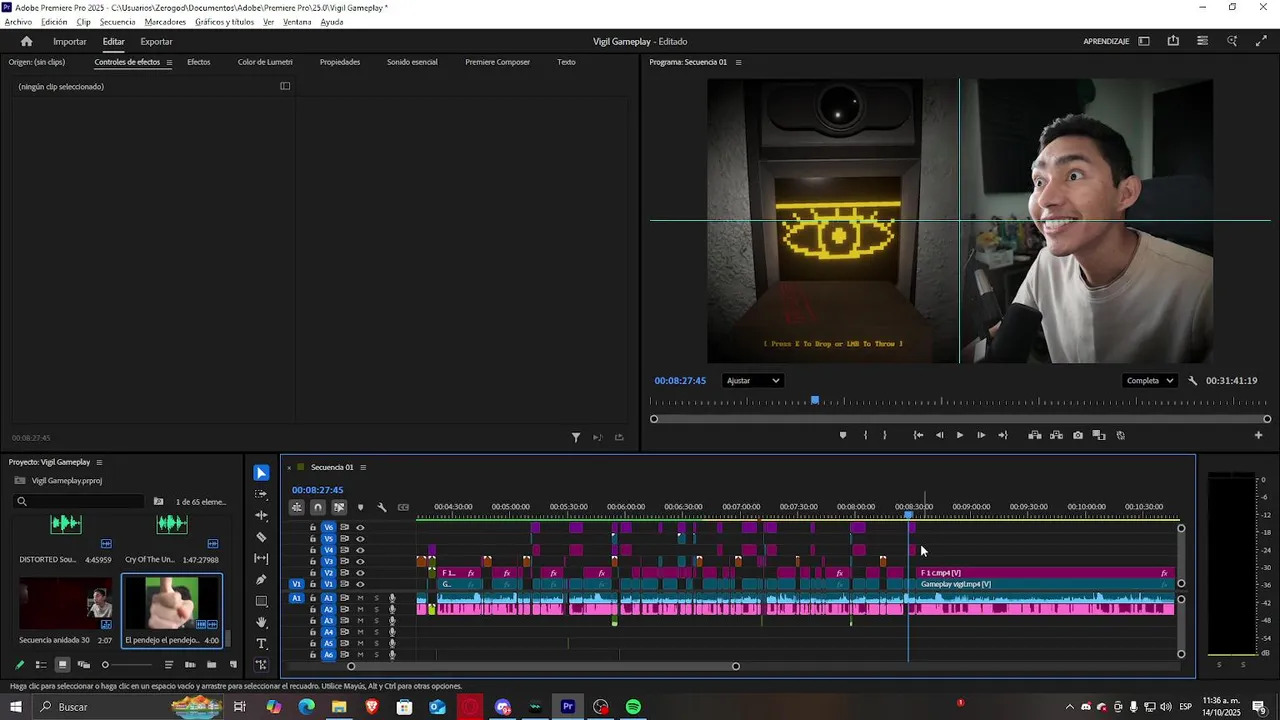Toggle V6 track output eye
This screenshot has width=1280, height=720.
[x=360, y=527]
